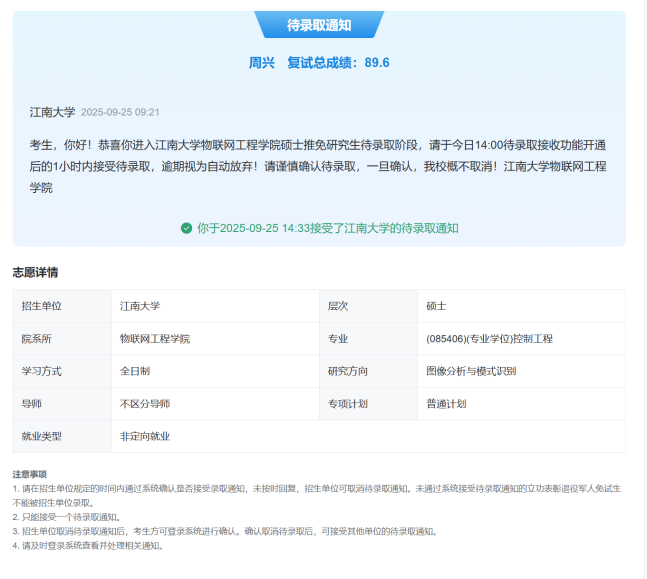Click the 普通计划 value cell

(522, 404)
